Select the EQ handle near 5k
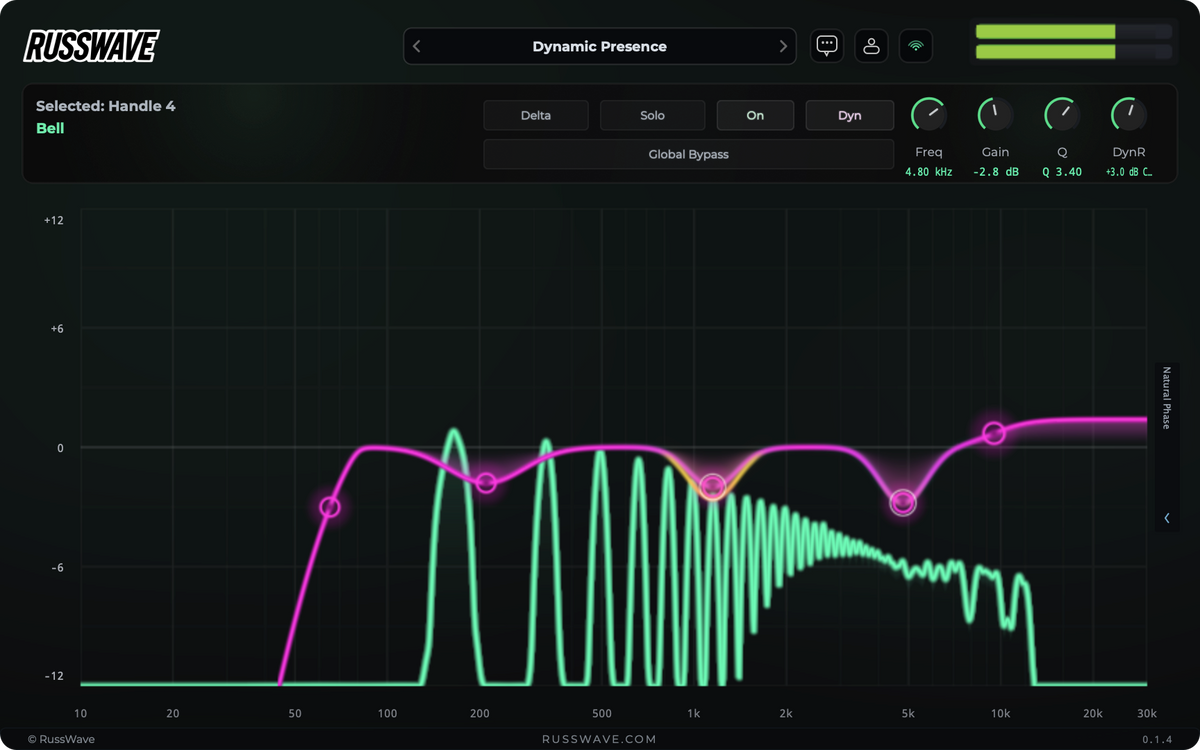The height and width of the screenshot is (750, 1200). click(x=903, y=502)
